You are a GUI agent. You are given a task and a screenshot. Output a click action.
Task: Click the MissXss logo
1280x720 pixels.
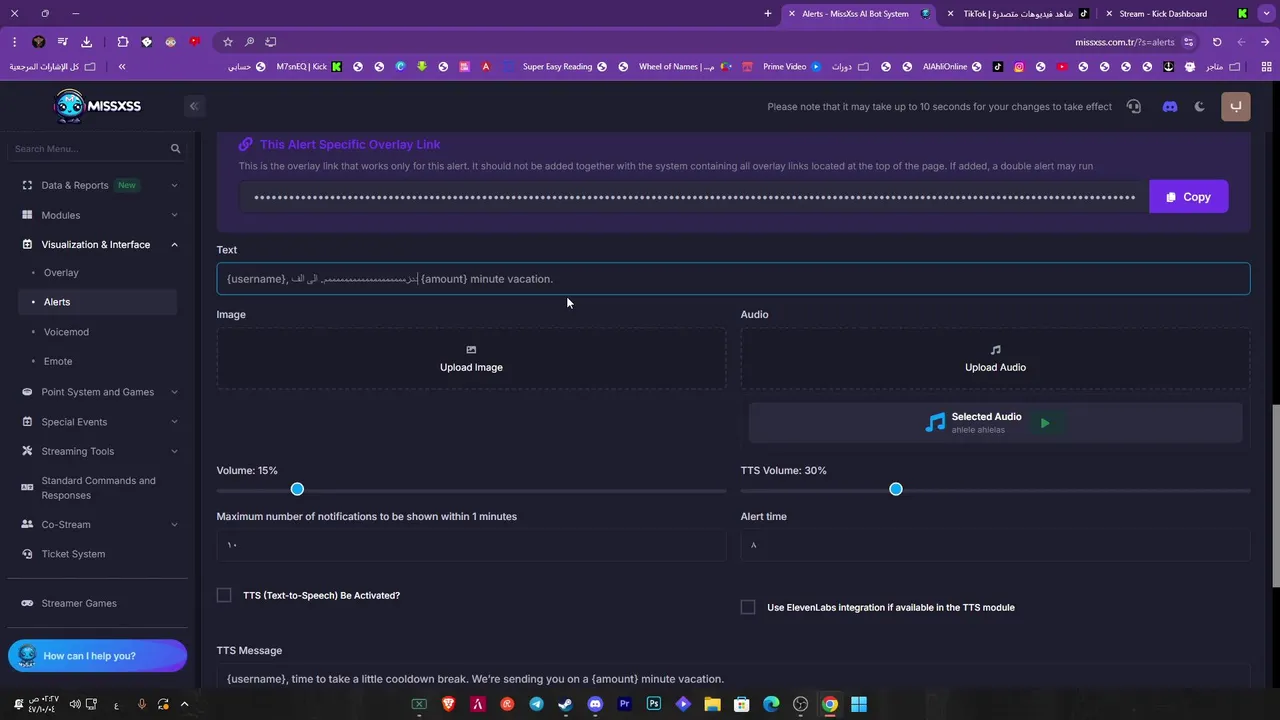[x=97, y=106]
